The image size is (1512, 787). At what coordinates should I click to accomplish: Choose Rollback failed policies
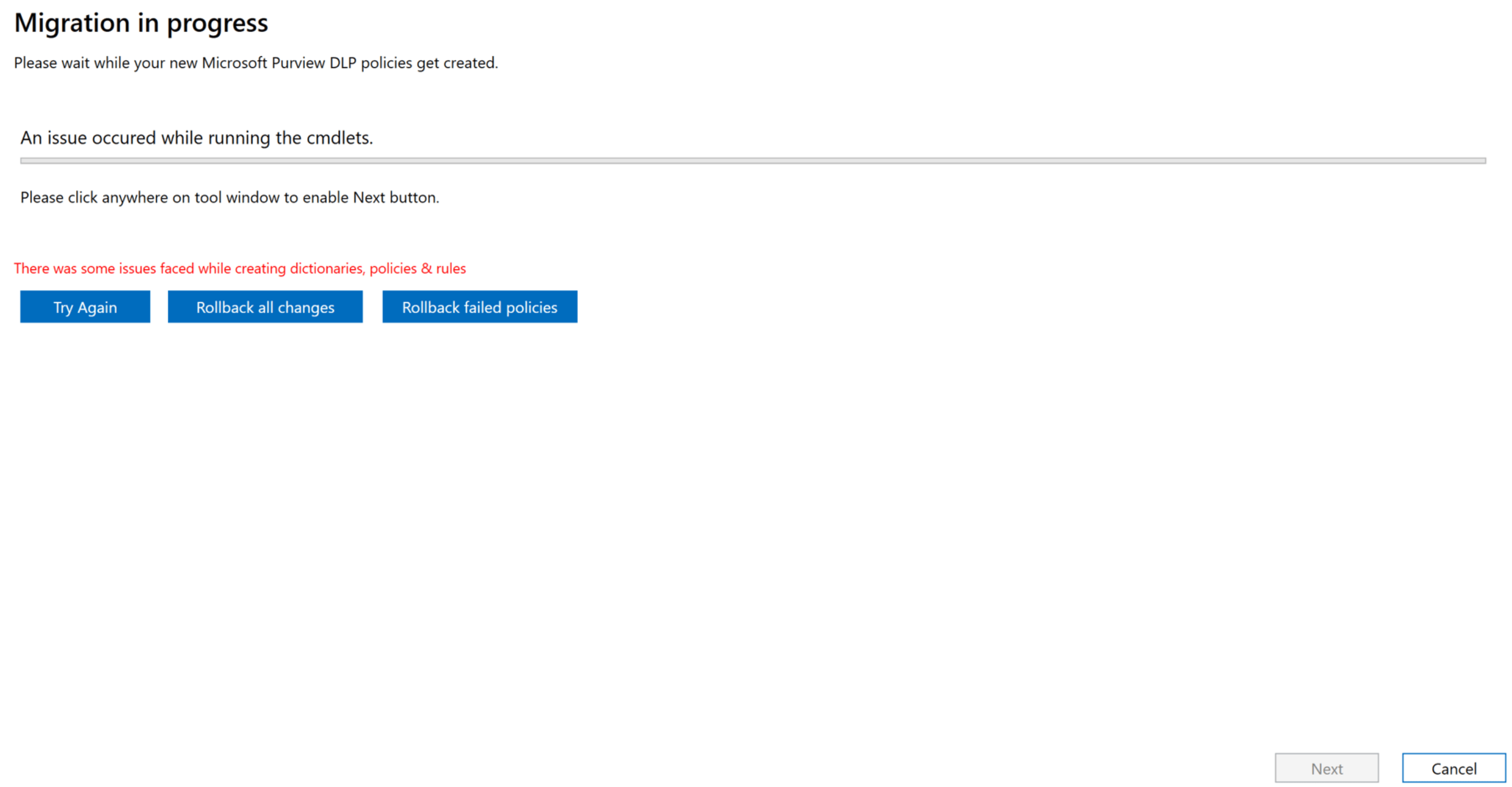click(x=479, y=307)
